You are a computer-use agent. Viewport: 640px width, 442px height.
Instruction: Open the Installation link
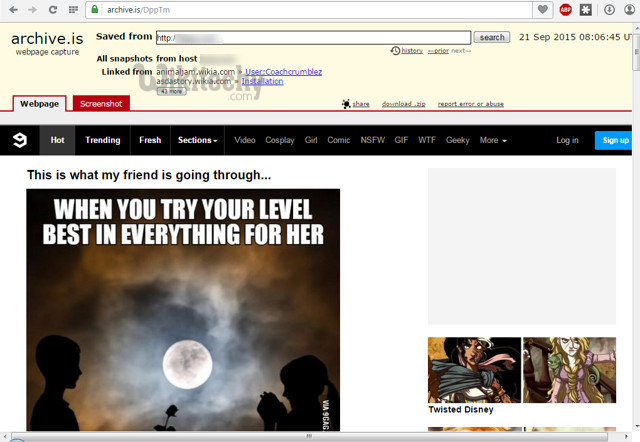(262, 81)
